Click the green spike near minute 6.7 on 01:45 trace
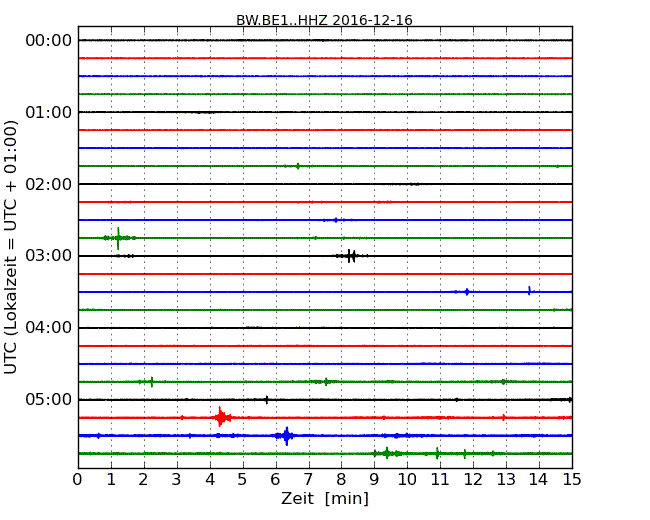The image size is (650, 520). click(298, 166)
